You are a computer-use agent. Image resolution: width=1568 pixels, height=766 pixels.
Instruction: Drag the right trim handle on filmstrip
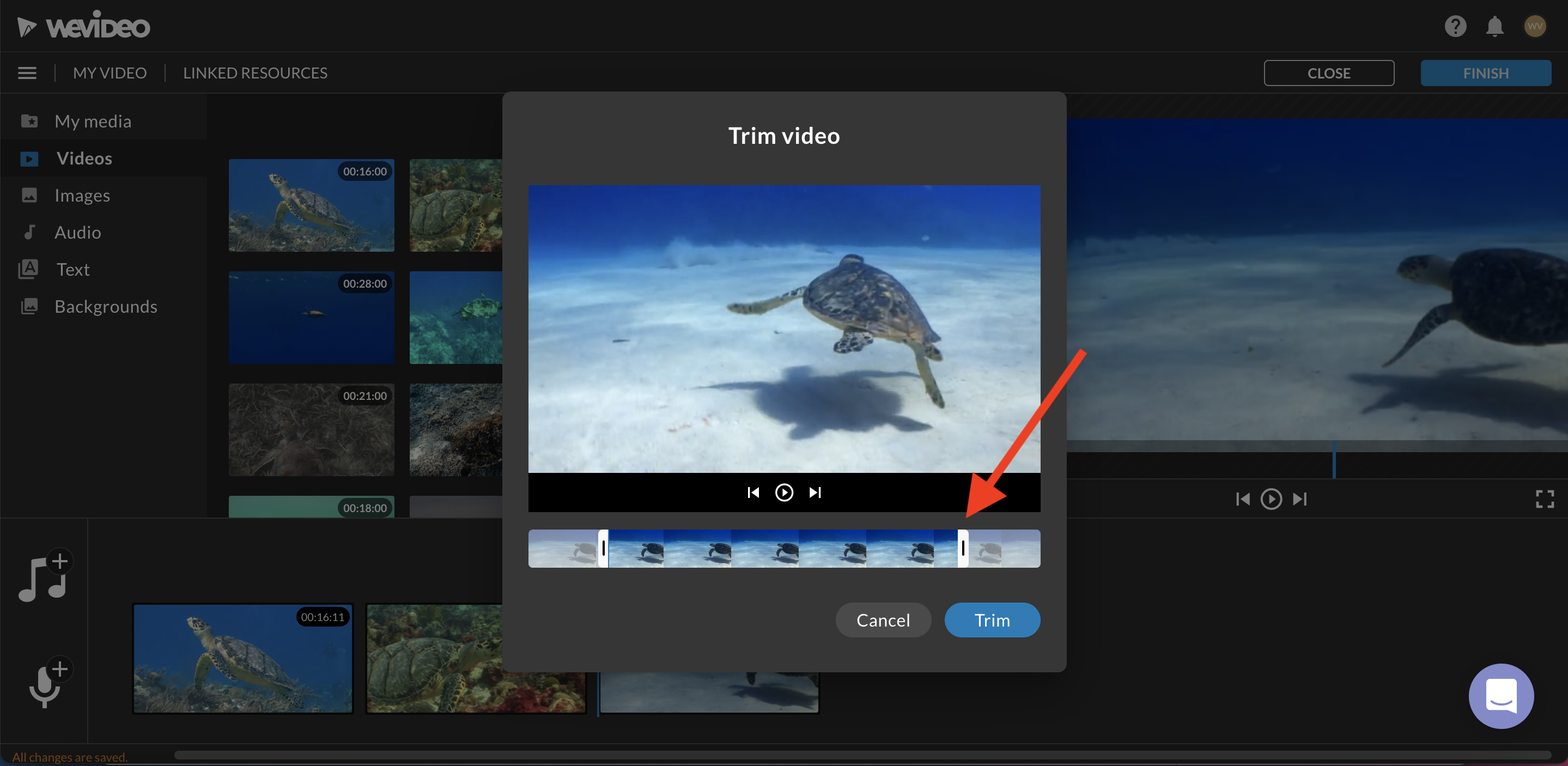coord(962,548)
